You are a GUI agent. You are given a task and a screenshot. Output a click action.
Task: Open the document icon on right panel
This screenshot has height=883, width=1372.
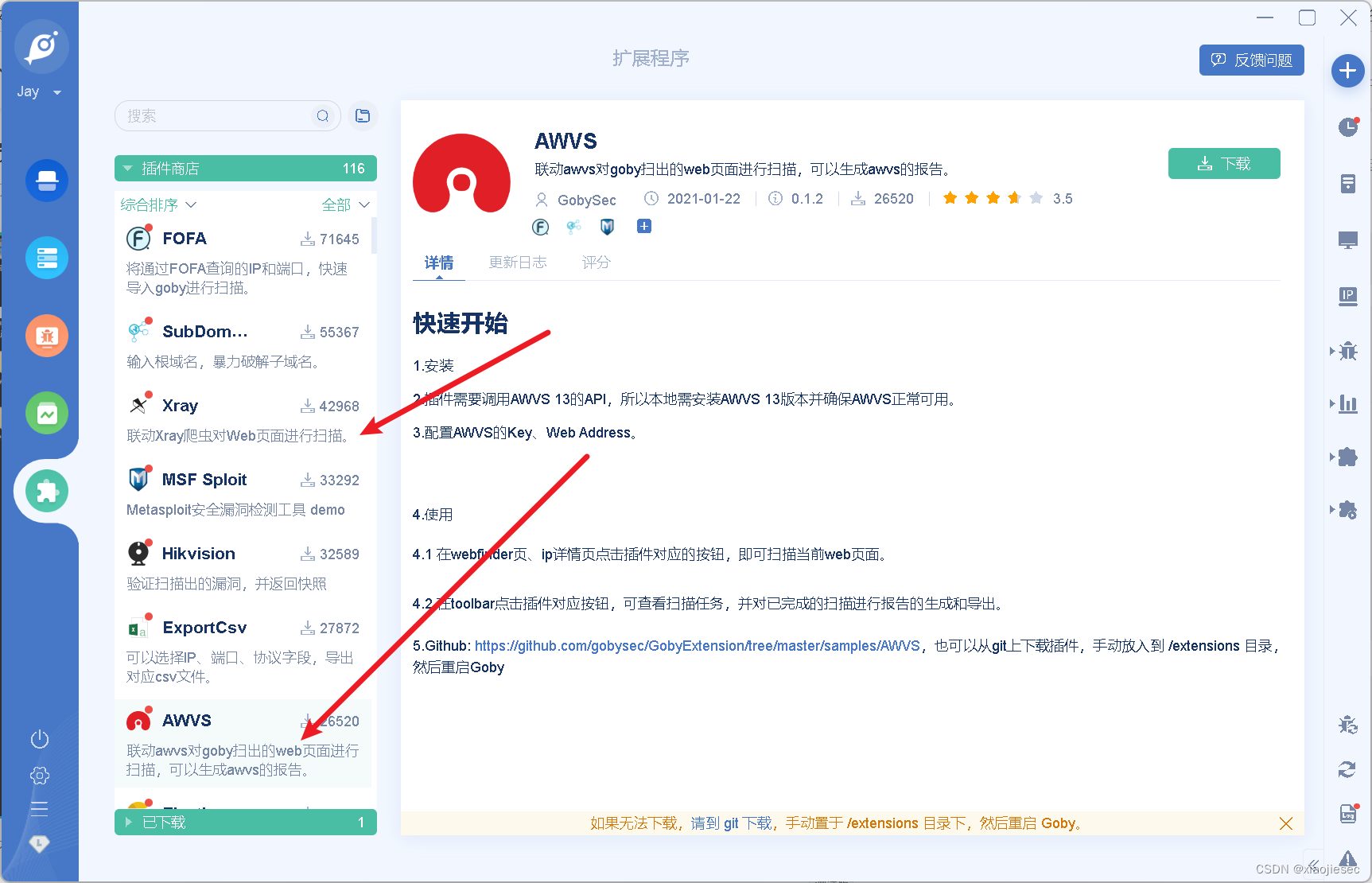[x=1348, y=184]
